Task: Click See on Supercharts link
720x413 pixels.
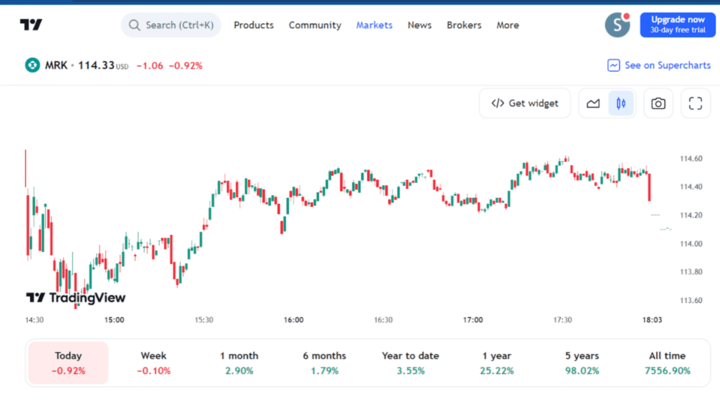Action: pos(659,65)
